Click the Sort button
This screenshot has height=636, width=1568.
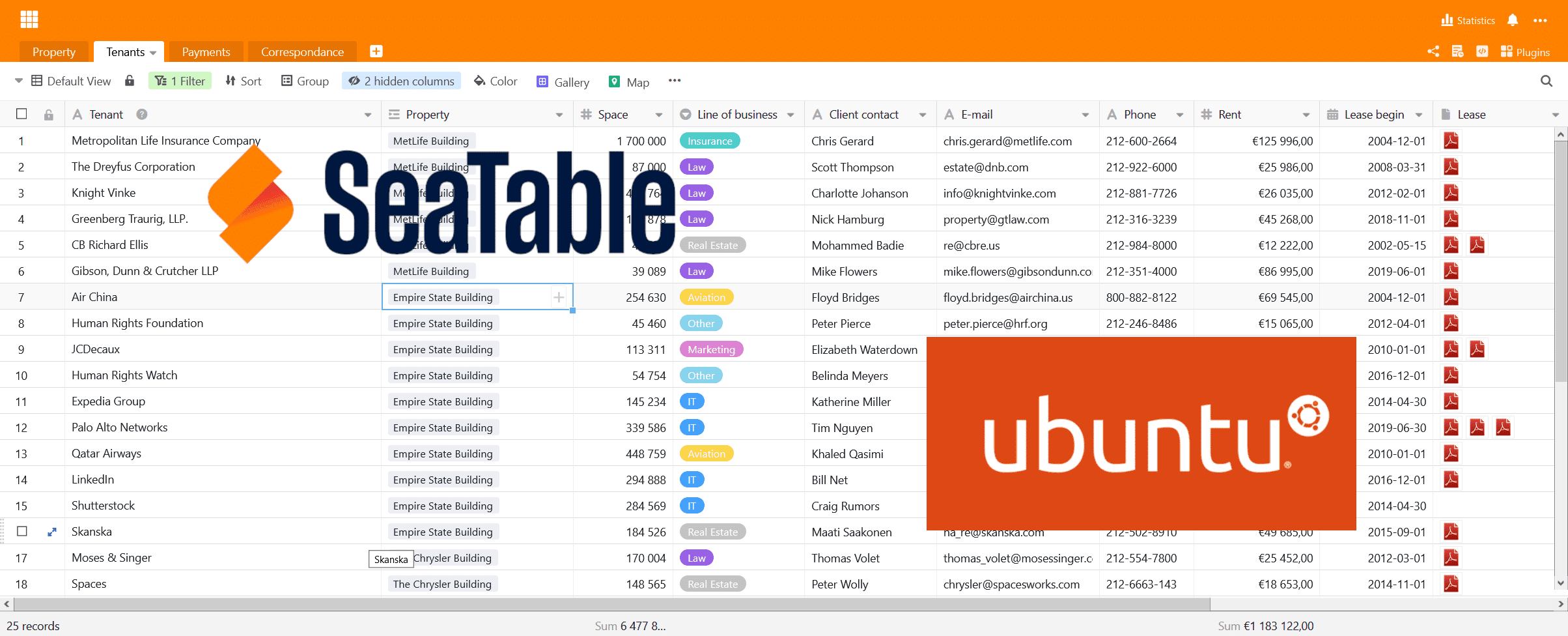click(x=243, y=81)
